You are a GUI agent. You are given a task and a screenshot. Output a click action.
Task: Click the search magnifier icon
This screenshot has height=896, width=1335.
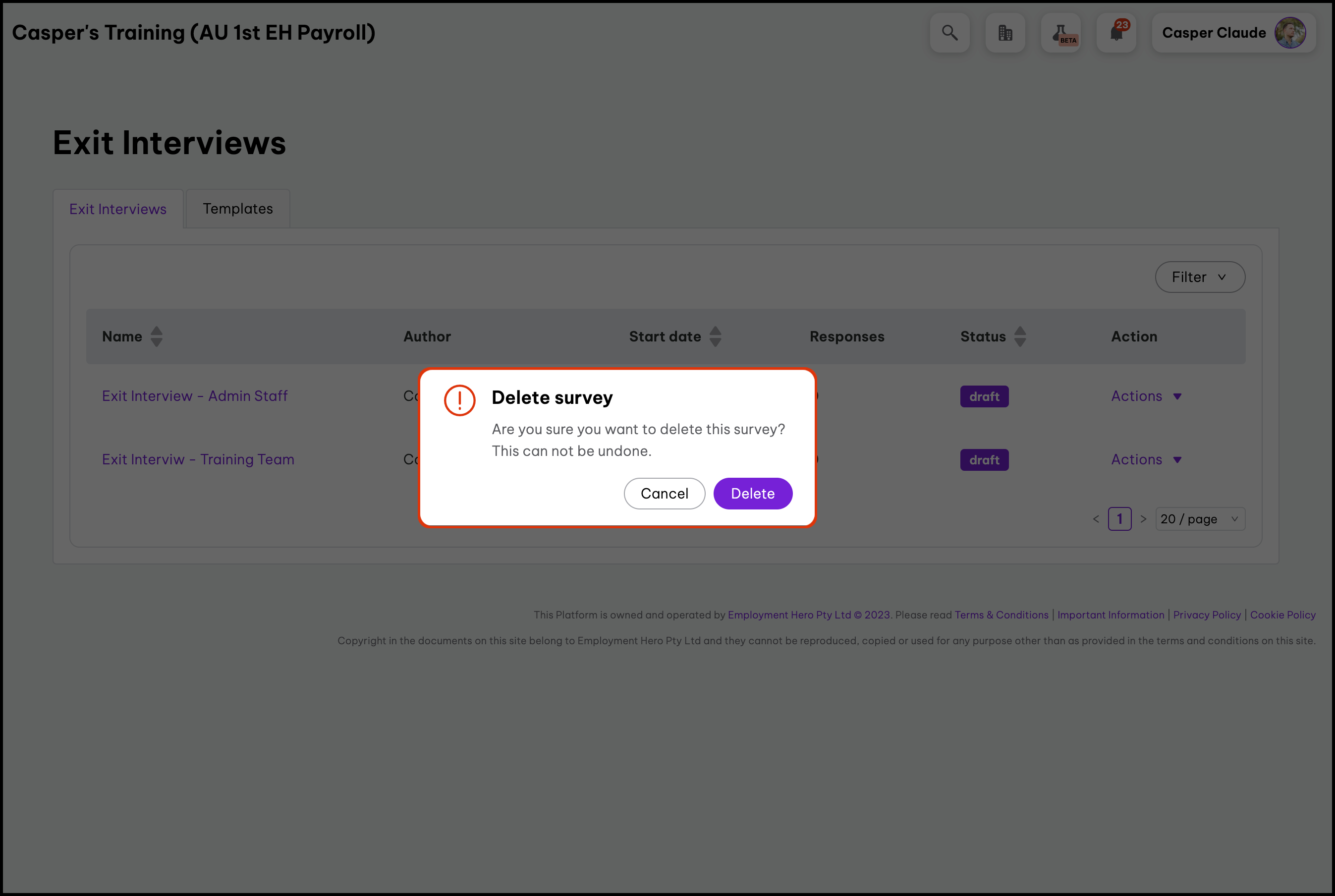[949, 33]
